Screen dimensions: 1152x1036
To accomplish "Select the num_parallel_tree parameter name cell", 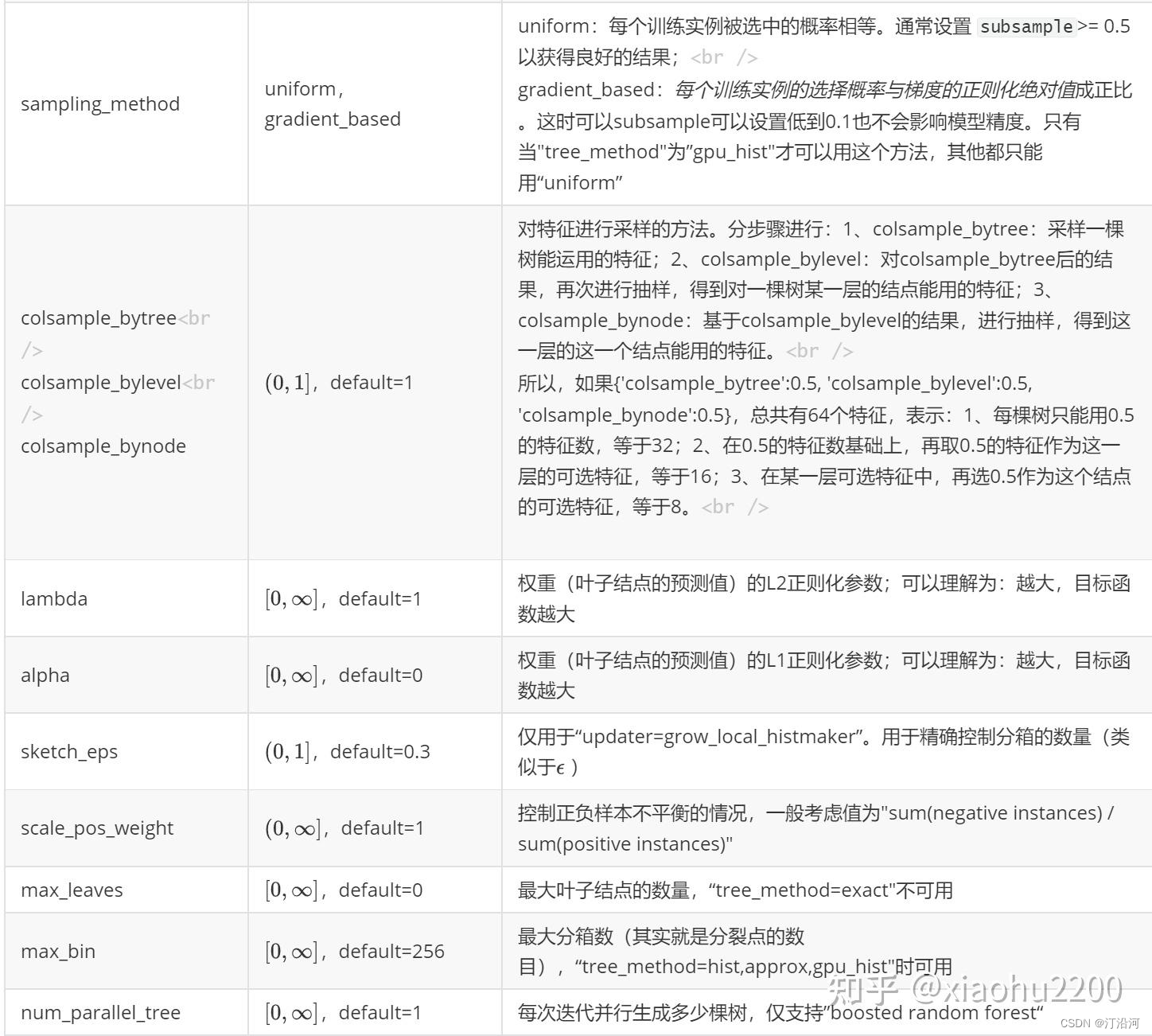I will 126,1012.
